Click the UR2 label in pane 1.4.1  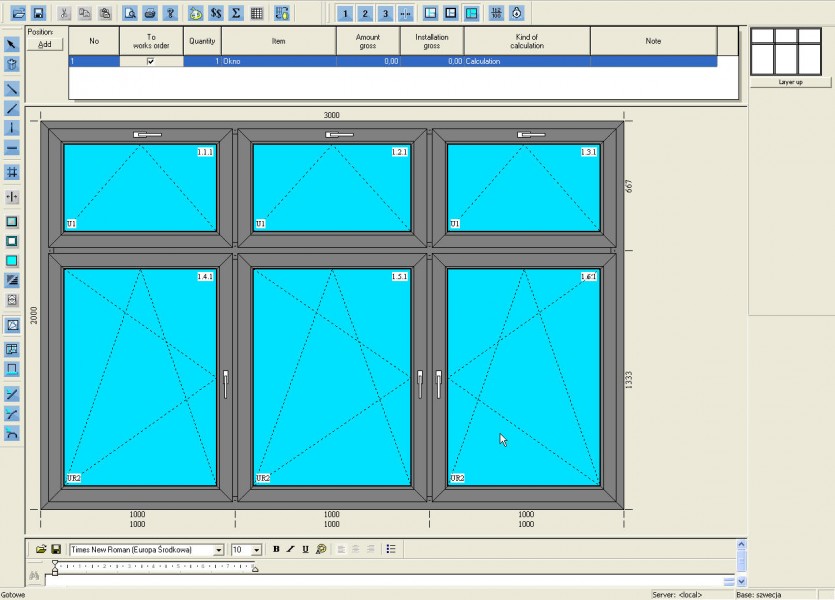coord(73,478)
